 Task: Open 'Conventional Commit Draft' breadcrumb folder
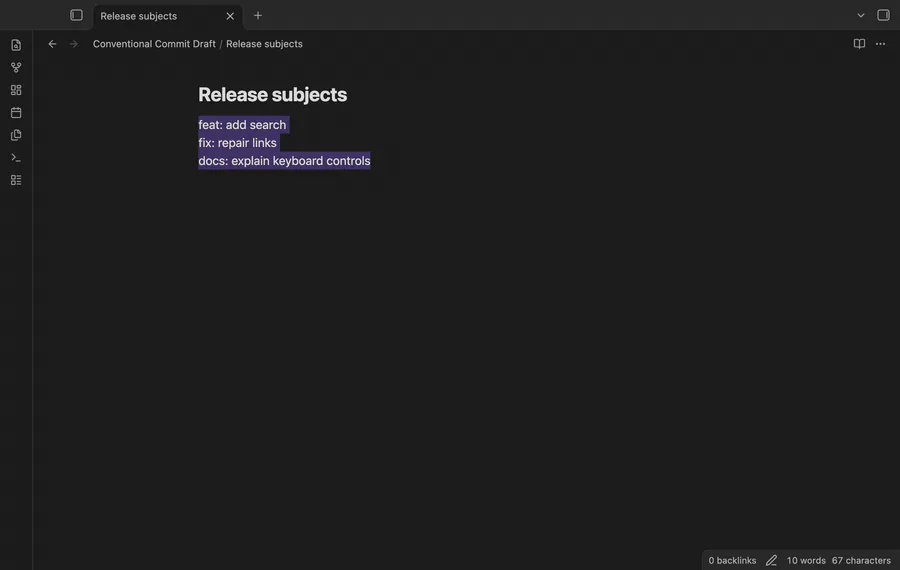(x=154, y=44)
